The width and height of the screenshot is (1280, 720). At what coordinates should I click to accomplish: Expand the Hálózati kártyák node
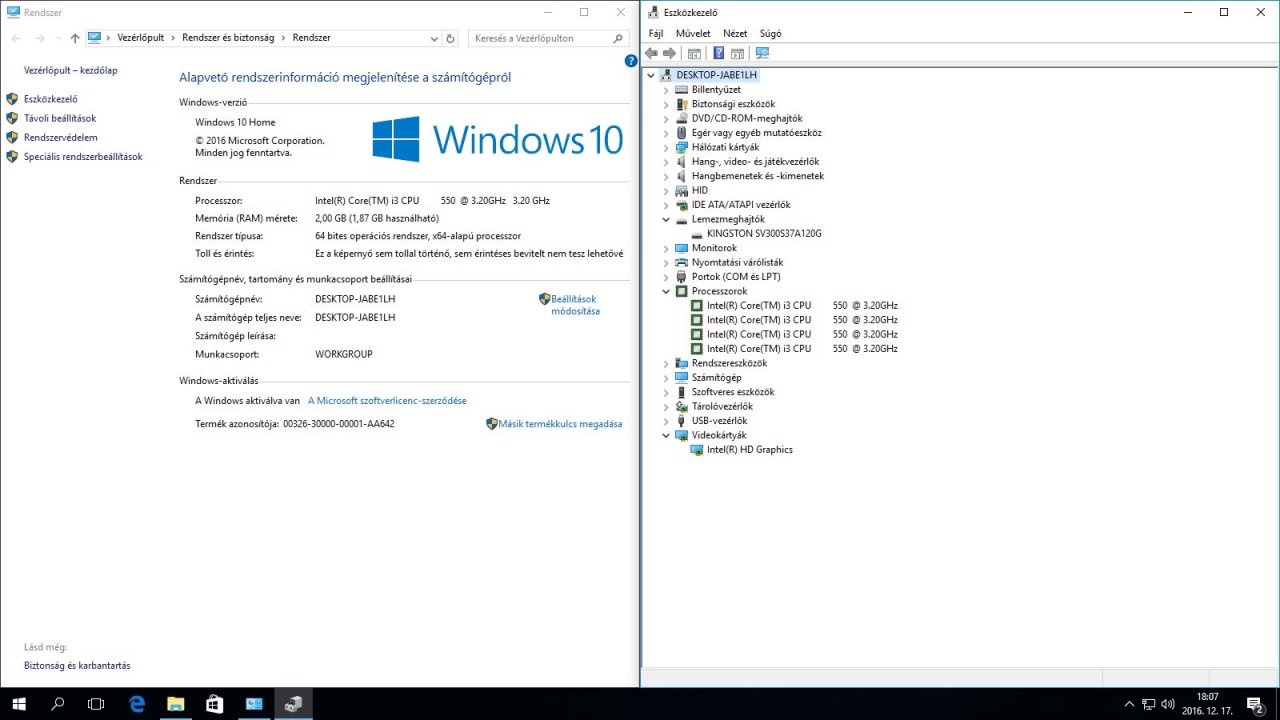tap(666, 147)
